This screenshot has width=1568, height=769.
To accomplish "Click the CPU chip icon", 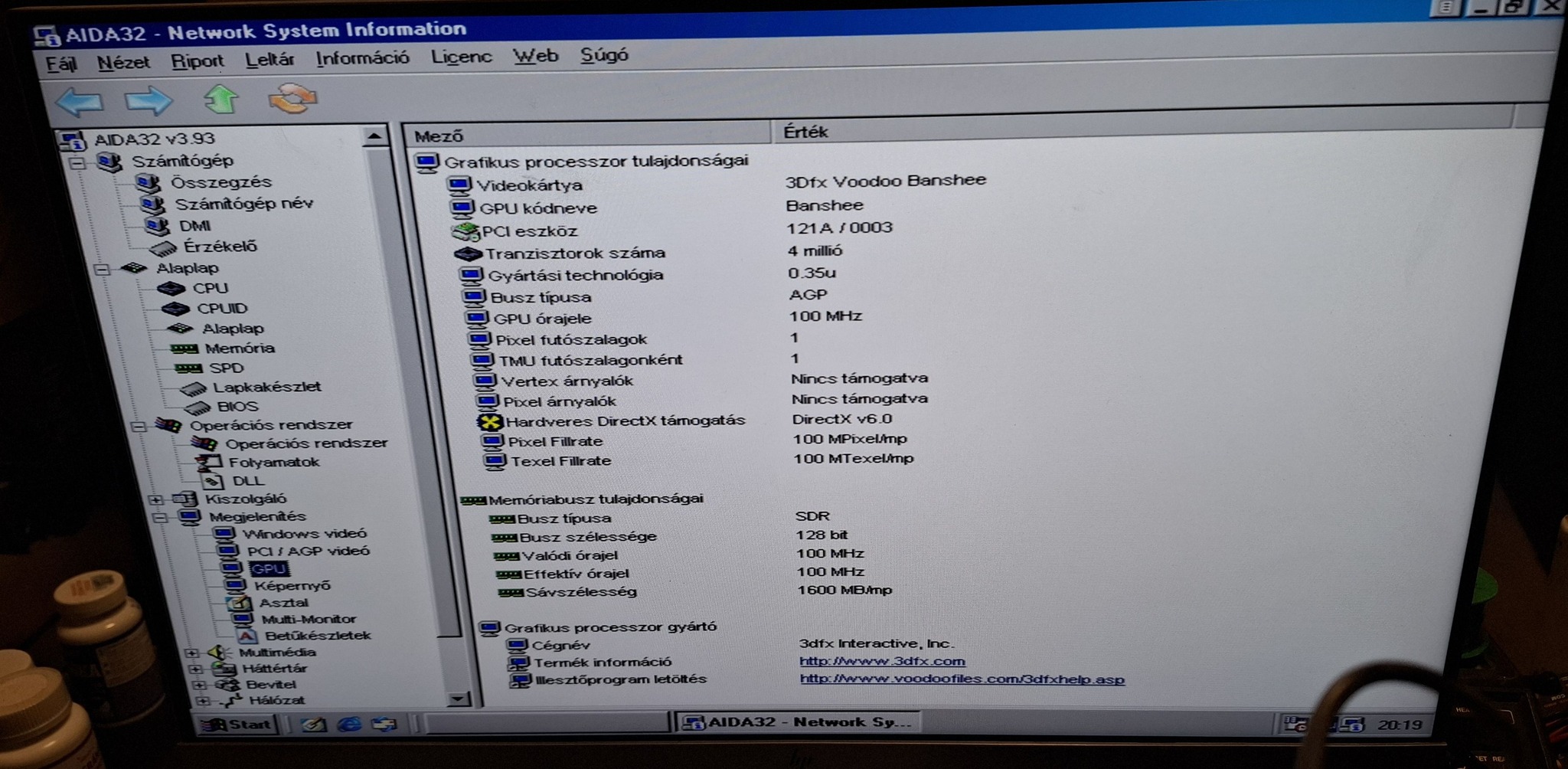I will (x=171, y=289).
